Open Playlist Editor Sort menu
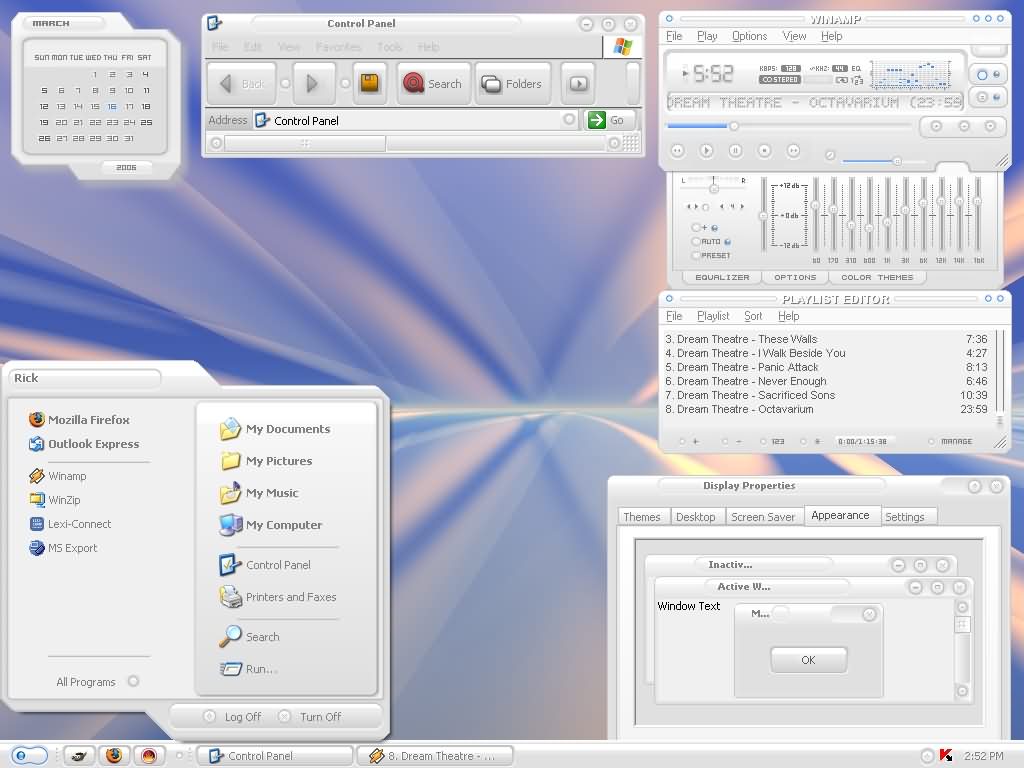 [x=753, y=316]
